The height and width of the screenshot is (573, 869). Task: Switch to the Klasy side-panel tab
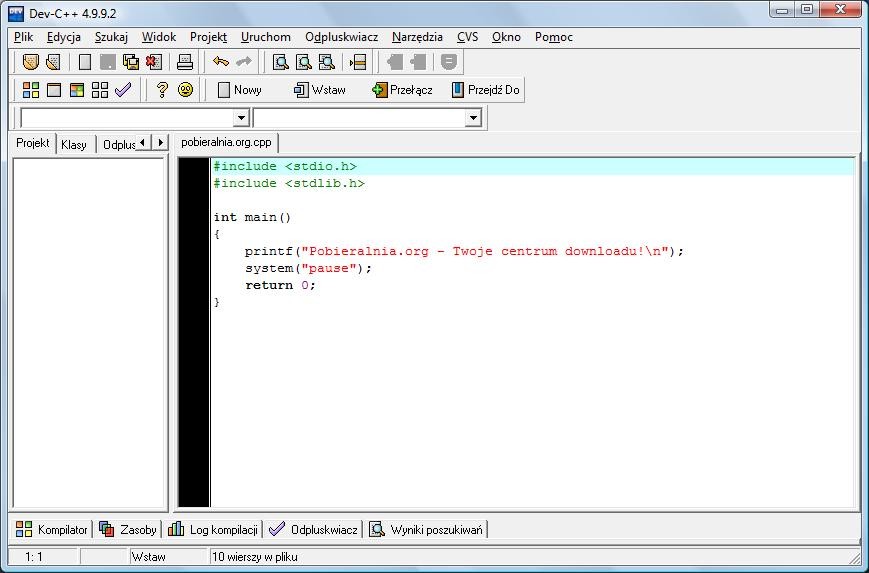pyautogui.click(x=74, y=145)
